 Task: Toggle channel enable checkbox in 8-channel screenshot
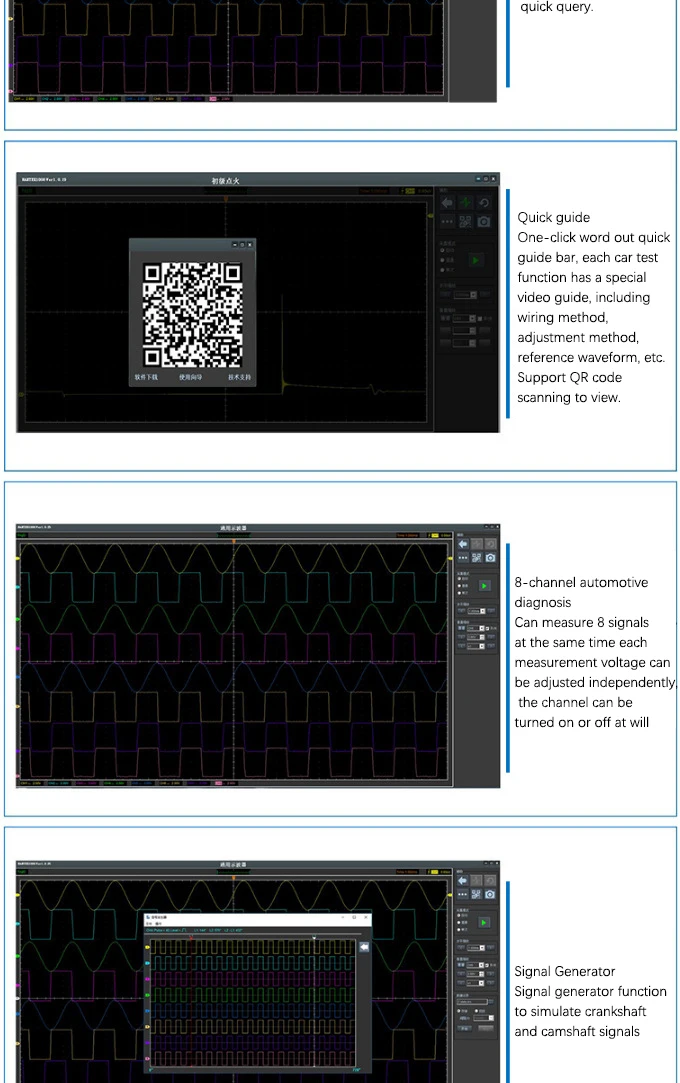[x=487, y=629]
